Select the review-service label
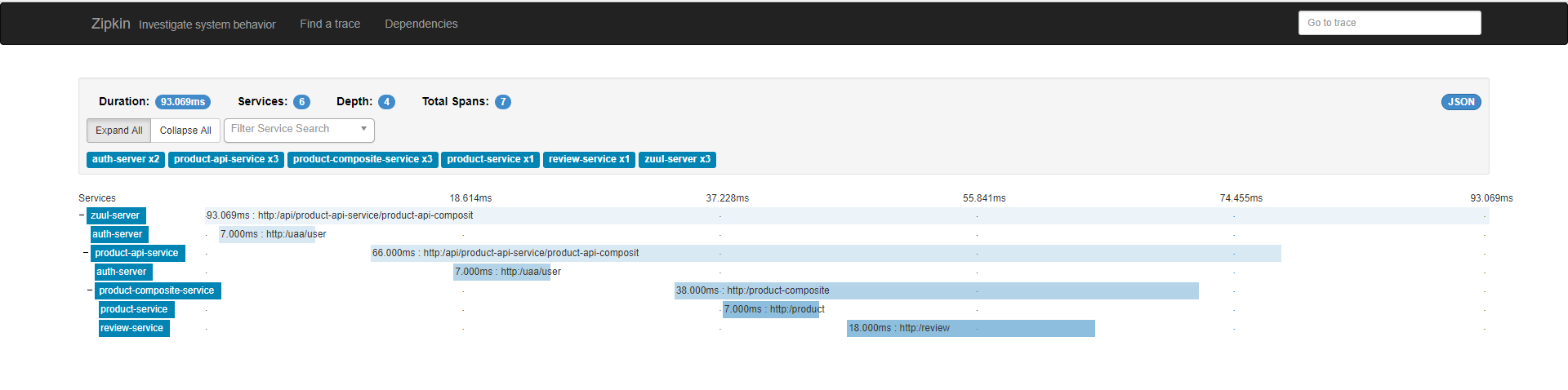The height and width of the screenshot is (390, 1568). [132, 328]
